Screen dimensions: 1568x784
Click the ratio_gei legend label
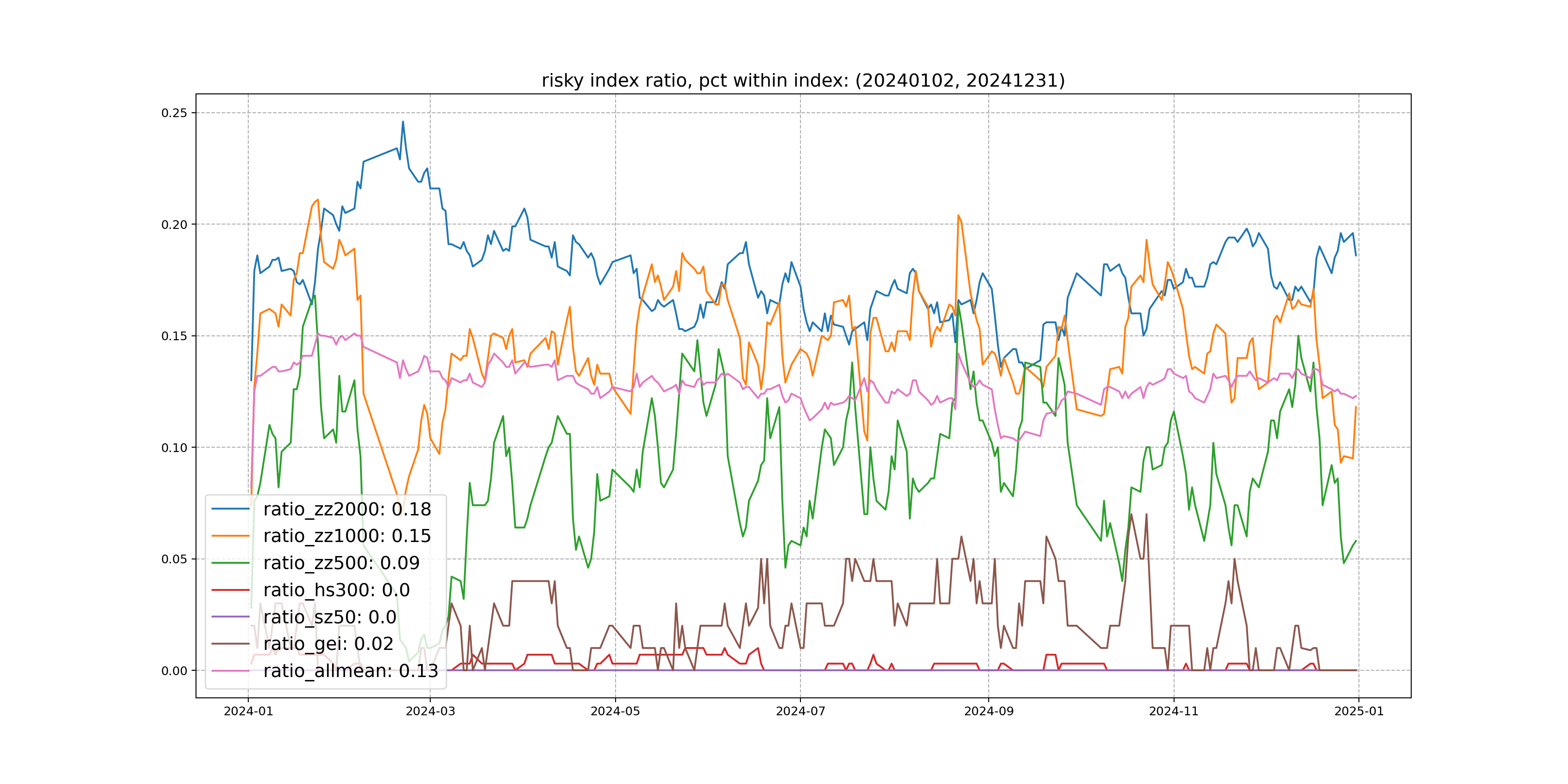328,643
